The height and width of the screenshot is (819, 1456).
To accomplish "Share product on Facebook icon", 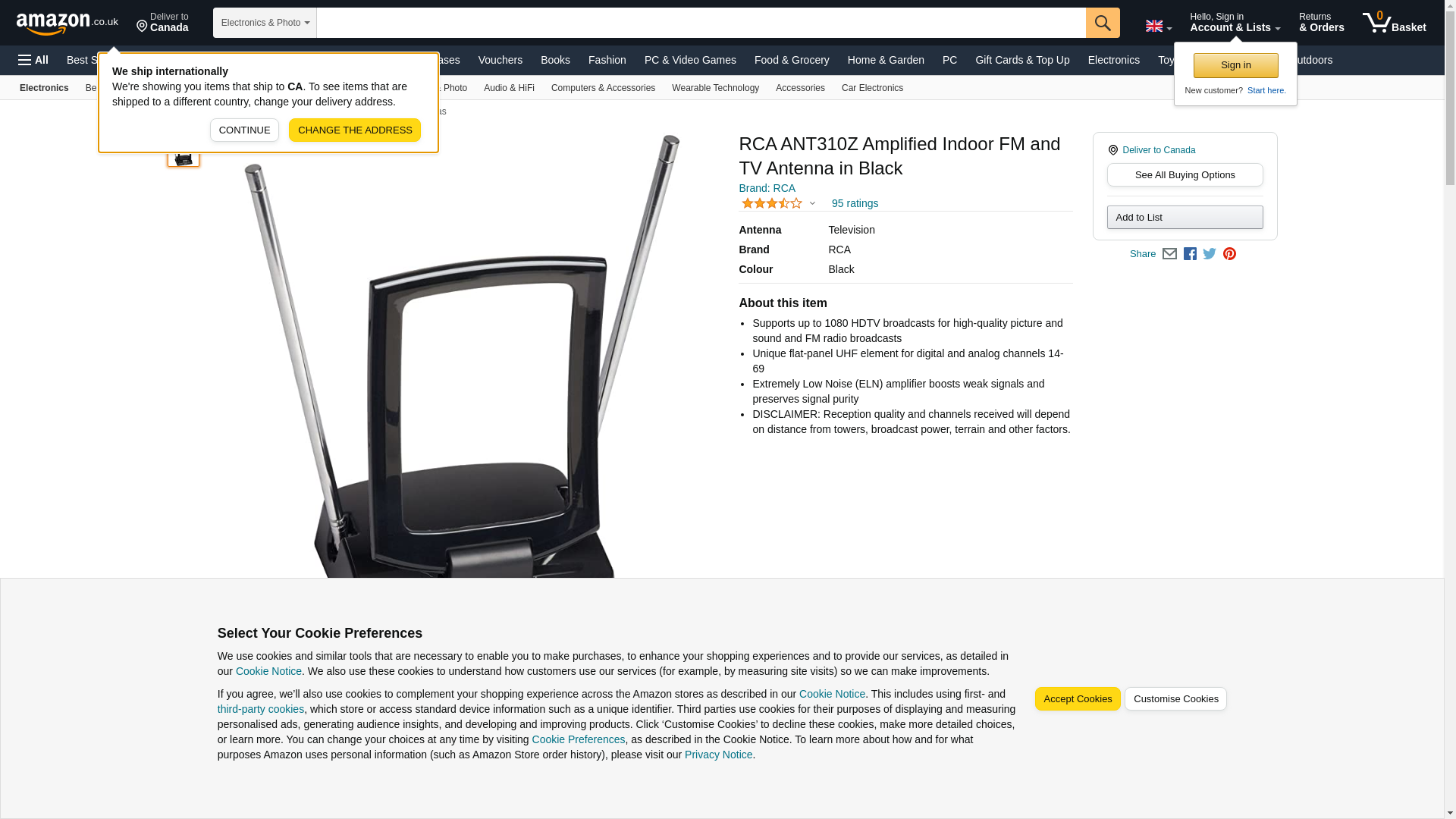I will (x=1190, y=254).
